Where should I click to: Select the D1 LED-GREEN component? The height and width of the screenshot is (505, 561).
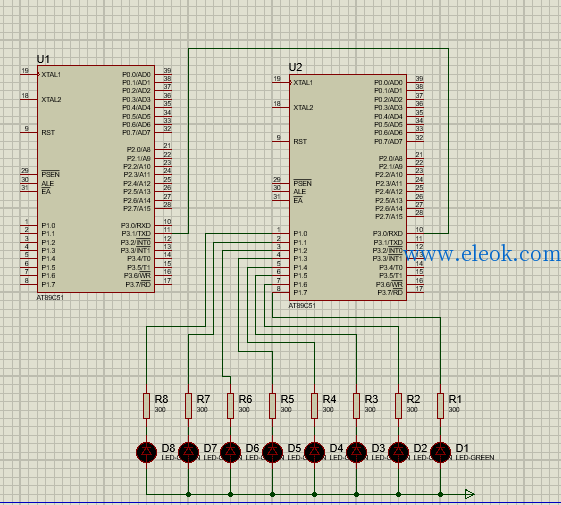point(440,452)
